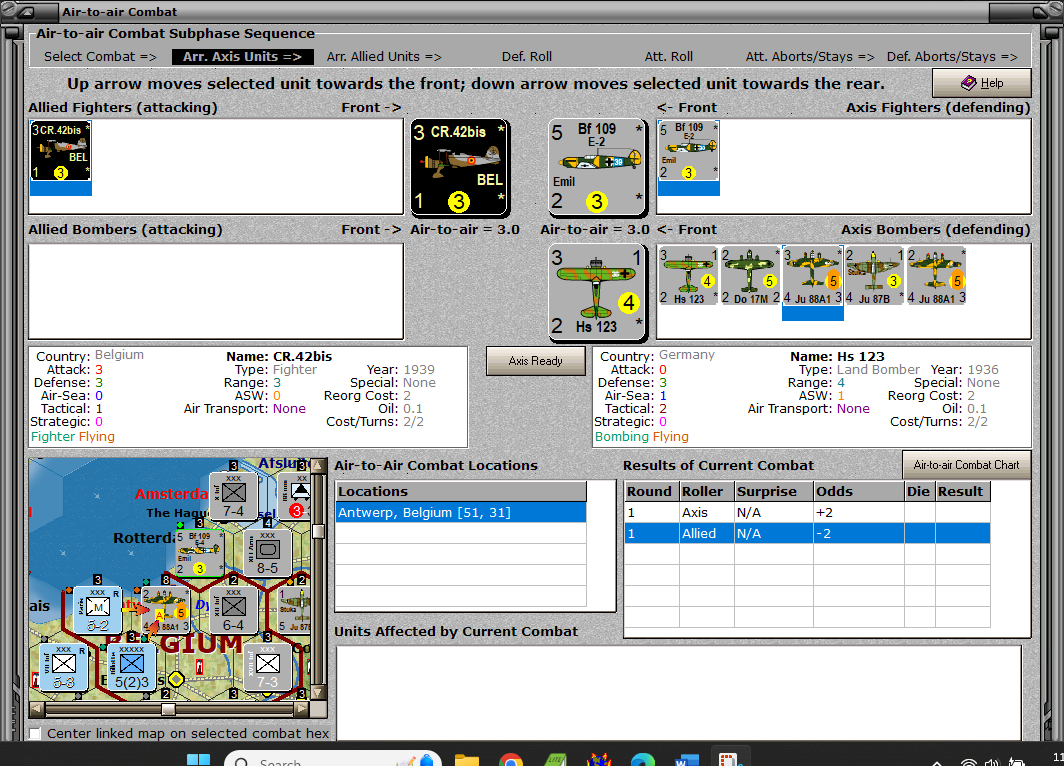The image size is (1064, 766).
Task: Select the Hs 123 counter in Axis Bombers list
Action: point(688,275)
